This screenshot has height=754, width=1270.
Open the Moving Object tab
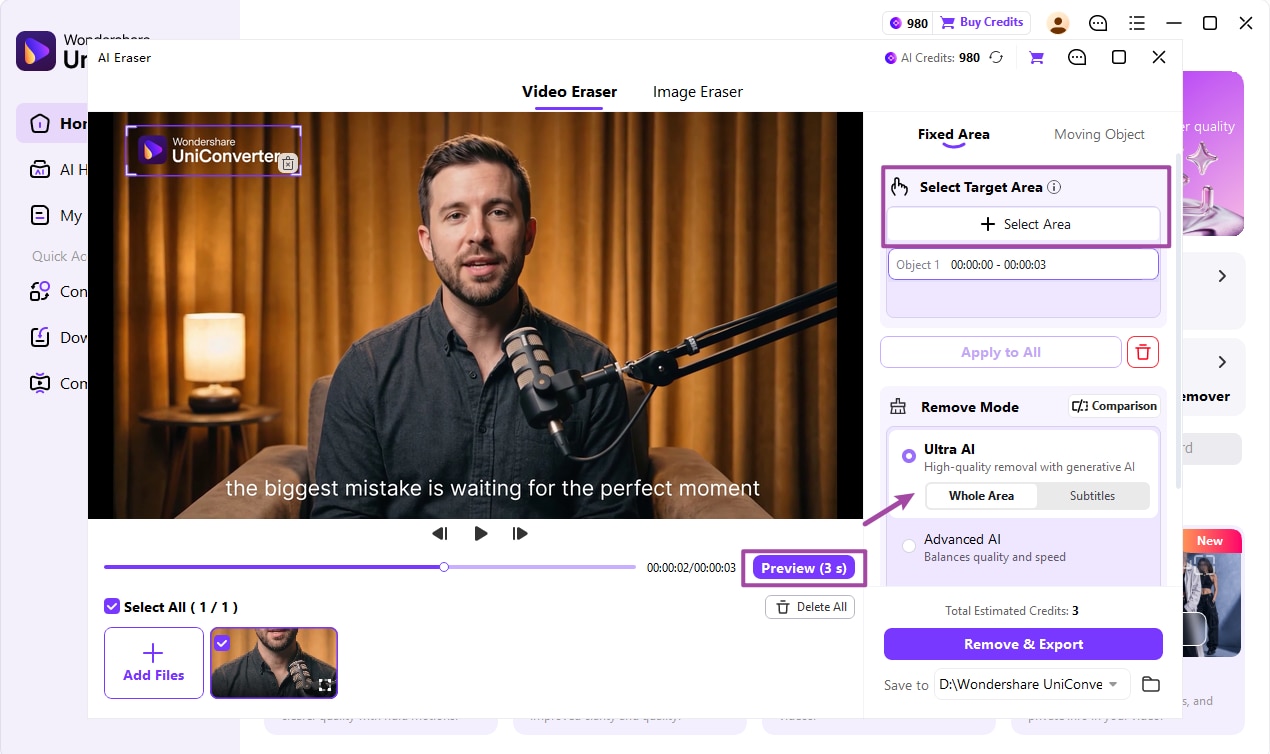1099,134
